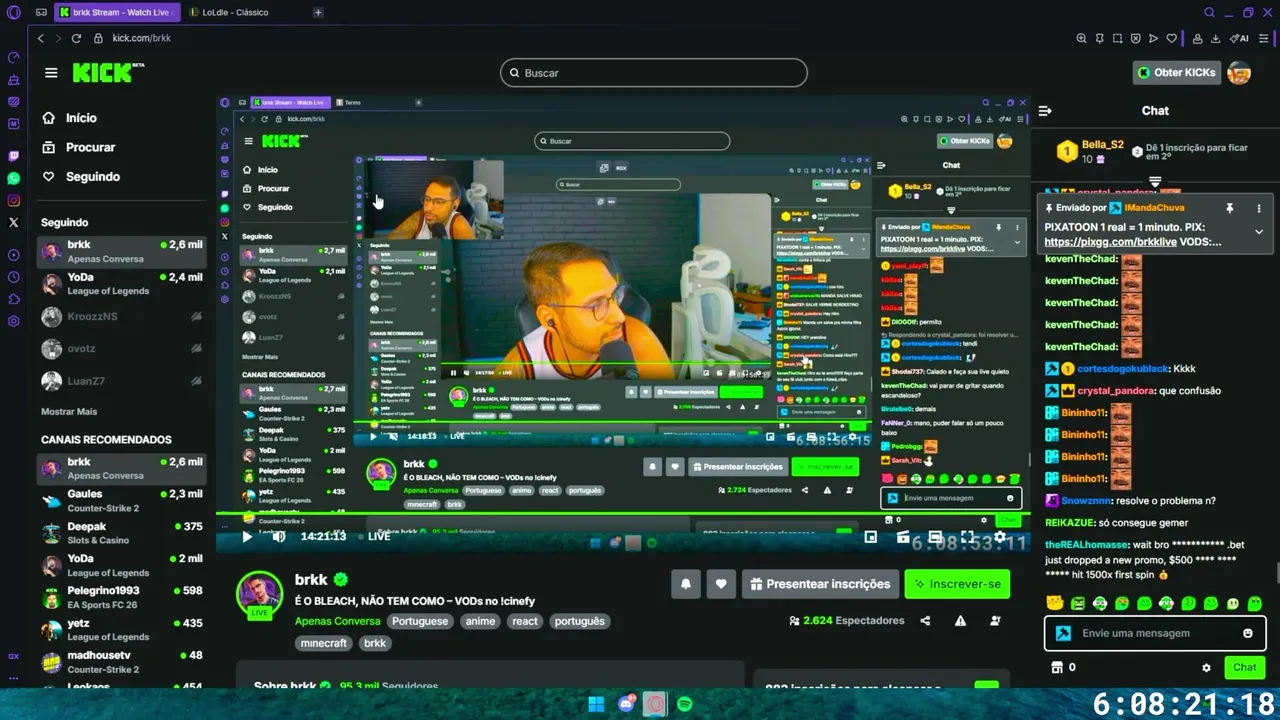Click the video player progress bar
The image size is (1280, 720).
point(623,514)
